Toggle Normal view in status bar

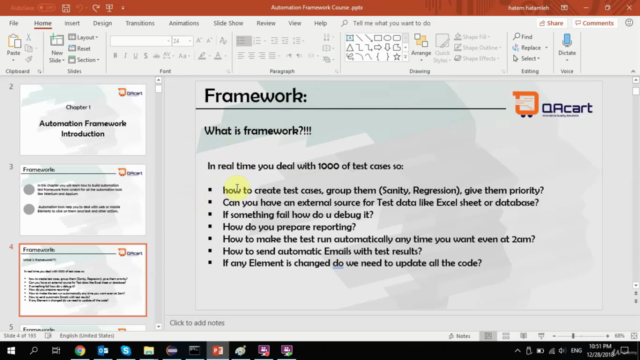[488, 336]
